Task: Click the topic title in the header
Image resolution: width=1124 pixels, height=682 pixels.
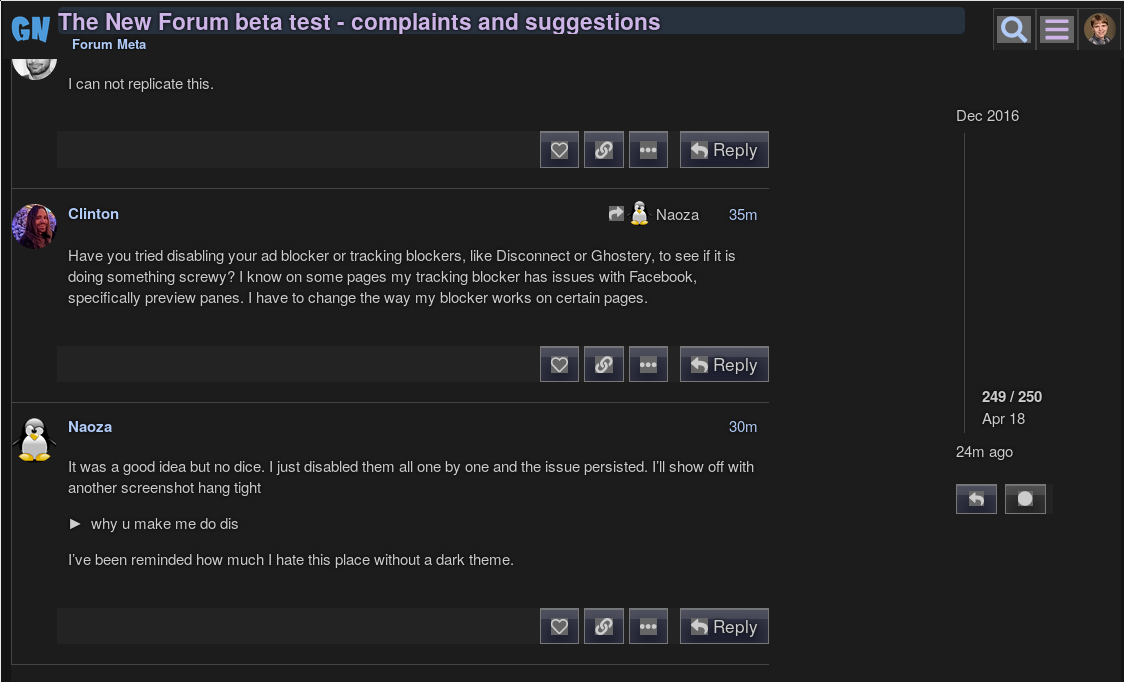Action: 359,22
